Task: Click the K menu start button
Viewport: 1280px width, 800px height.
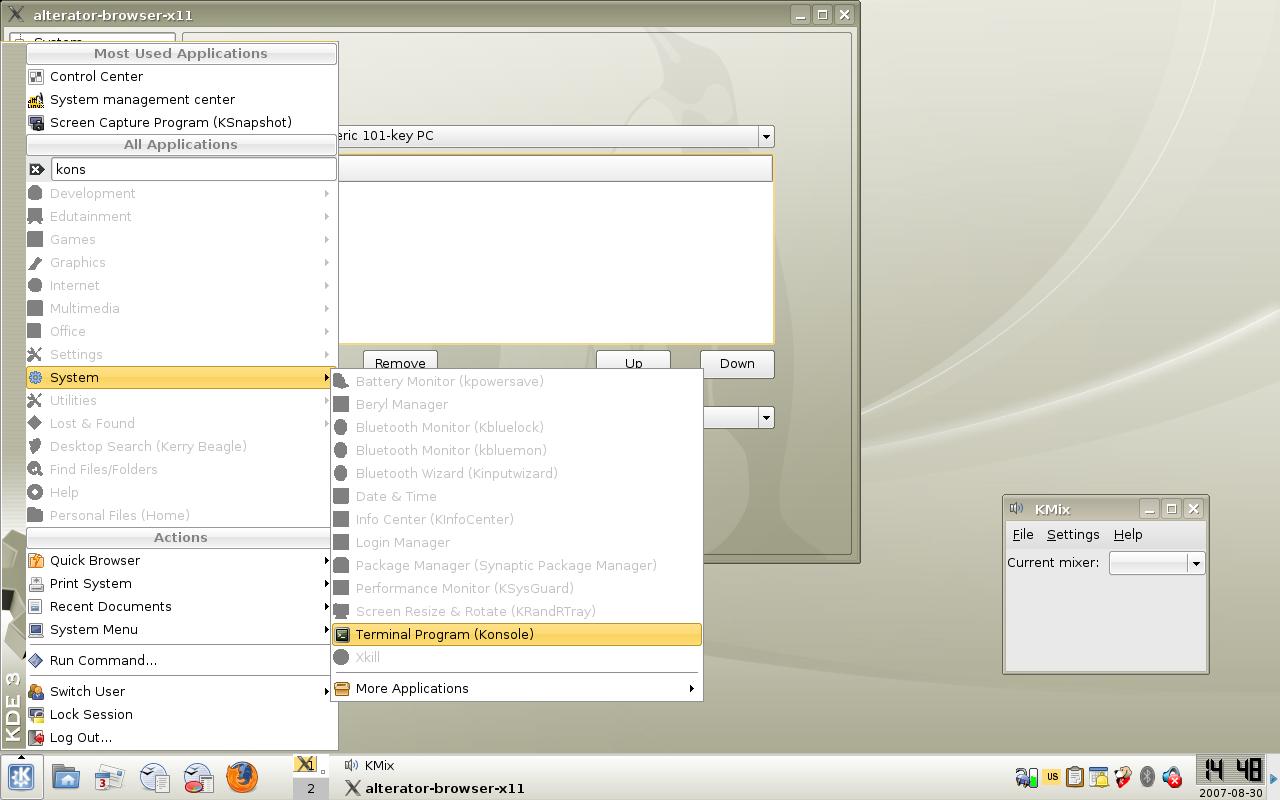Action: click(x=21, y=777)
